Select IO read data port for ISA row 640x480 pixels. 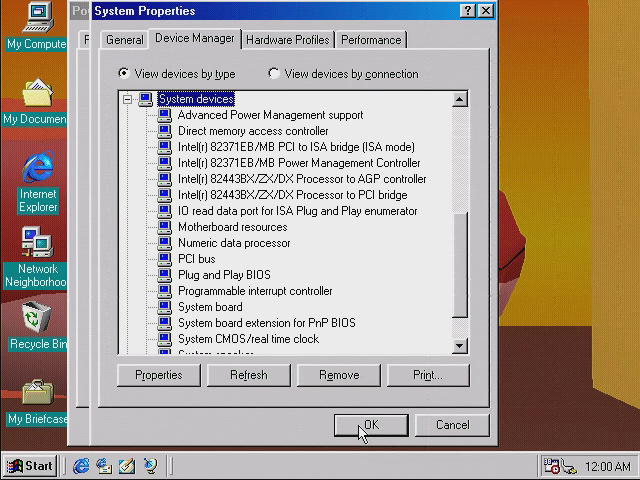pos(298,211)
